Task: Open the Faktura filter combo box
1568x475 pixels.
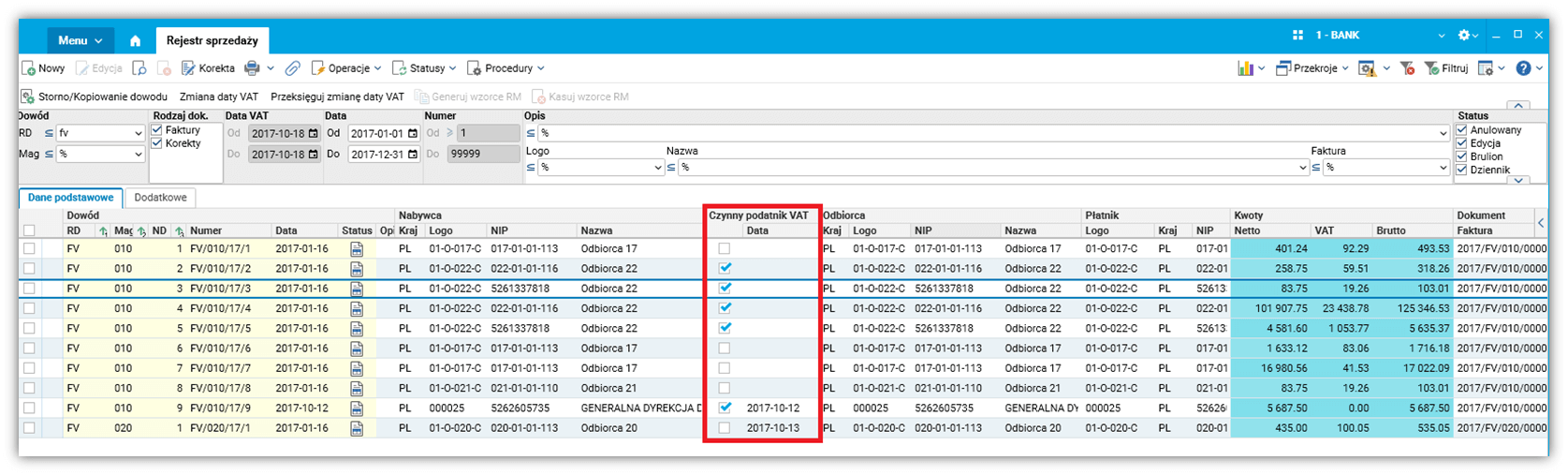Action: tap(1386, 168)
